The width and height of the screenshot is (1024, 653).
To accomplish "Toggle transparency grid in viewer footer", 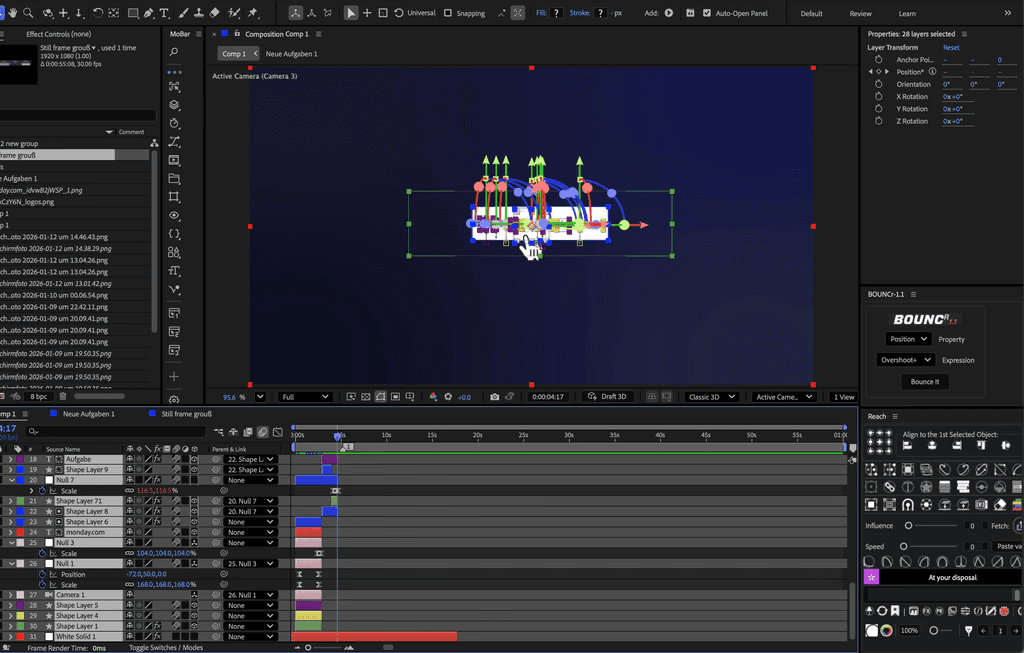I will tap(366, 396).
